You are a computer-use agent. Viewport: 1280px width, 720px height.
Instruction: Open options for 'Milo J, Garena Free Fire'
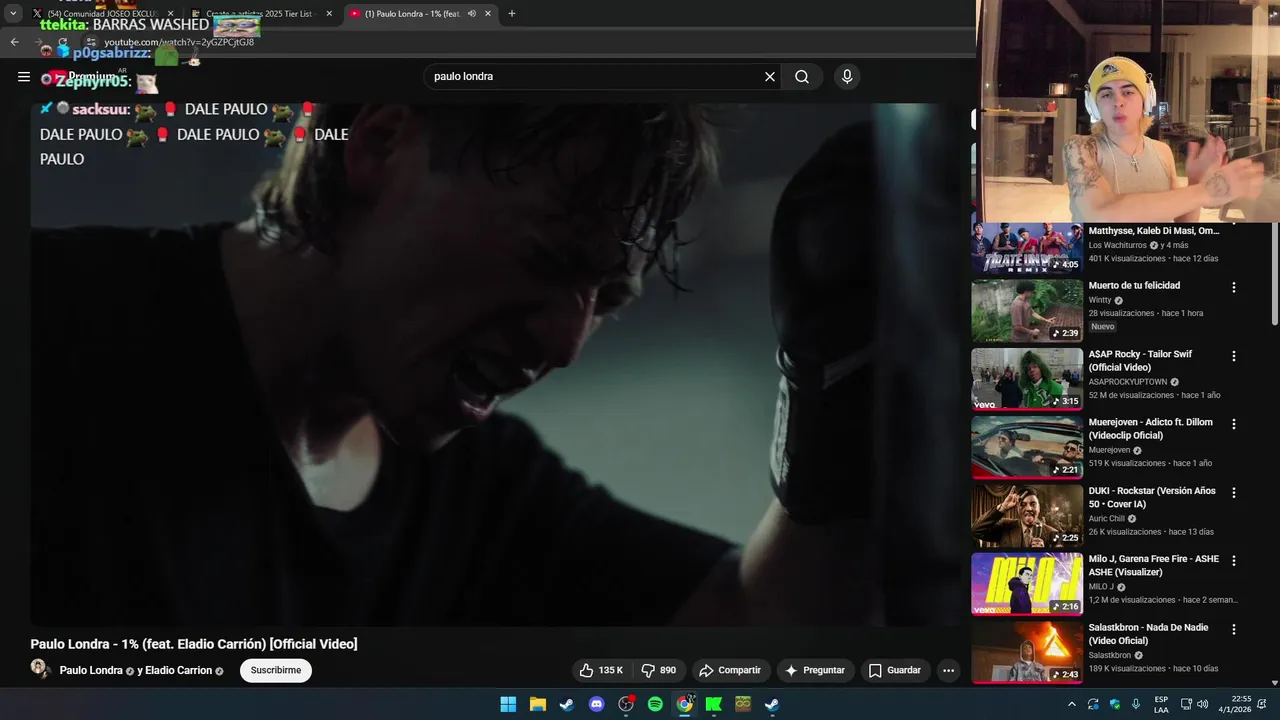[1233, 561]
